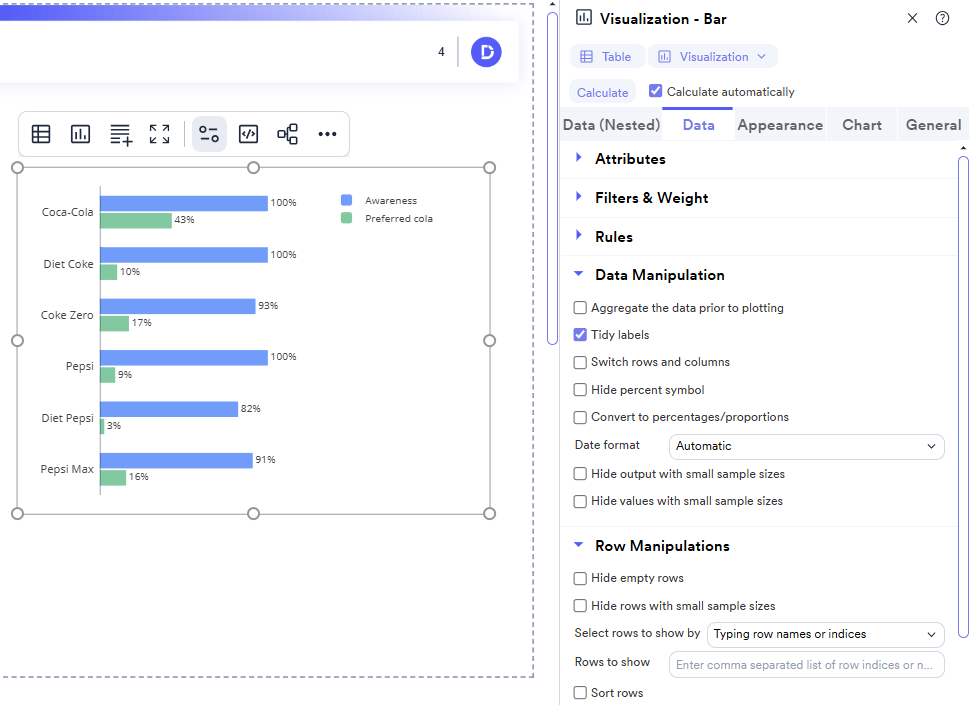969x705 pixels.
Task: Toggle Calculate automatically checkbox
Action: [656, 91]
